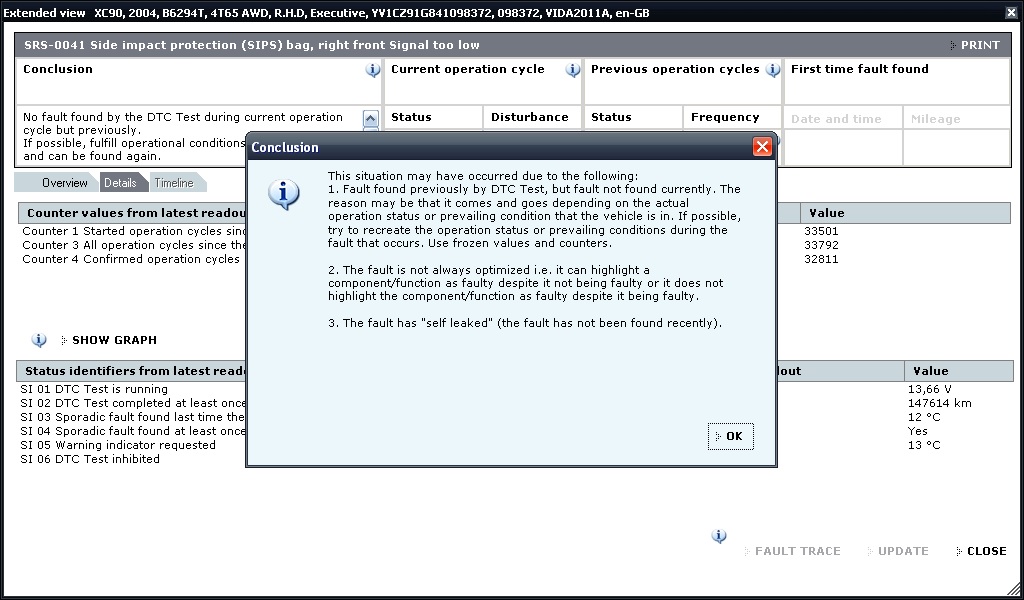
Task: Close the Extended view window
Action: [x=1011, y=13]
